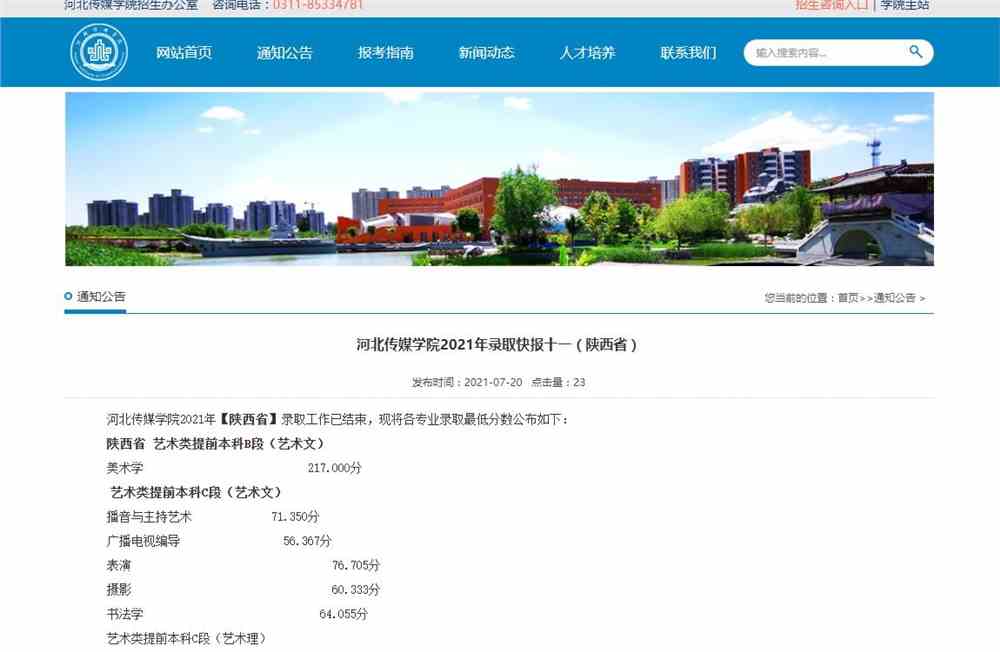The width and height of the screenshot is (1000, 652).
Task: Click the score 64.055分
Action: pyautogui.click(x=343, y=614)
